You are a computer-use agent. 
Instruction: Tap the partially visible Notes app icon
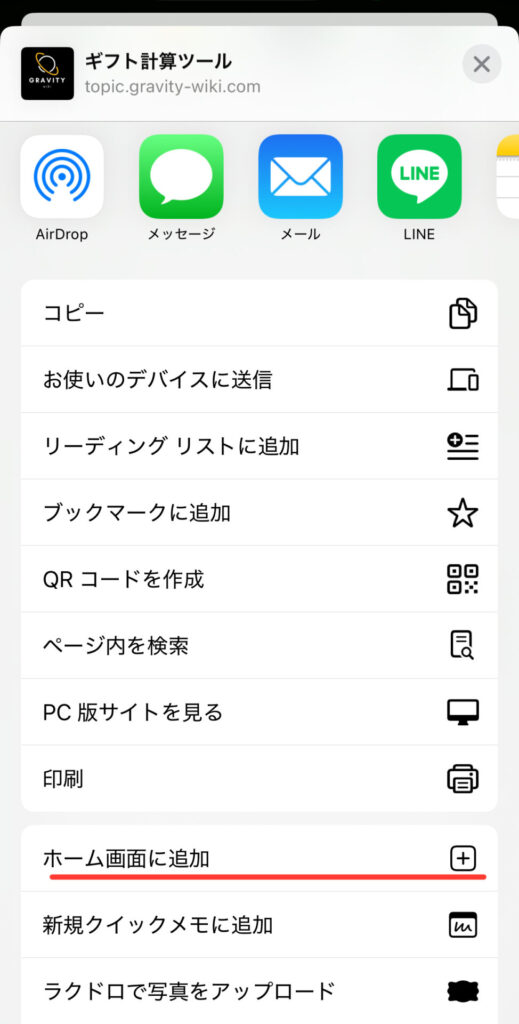pos(508,176)
